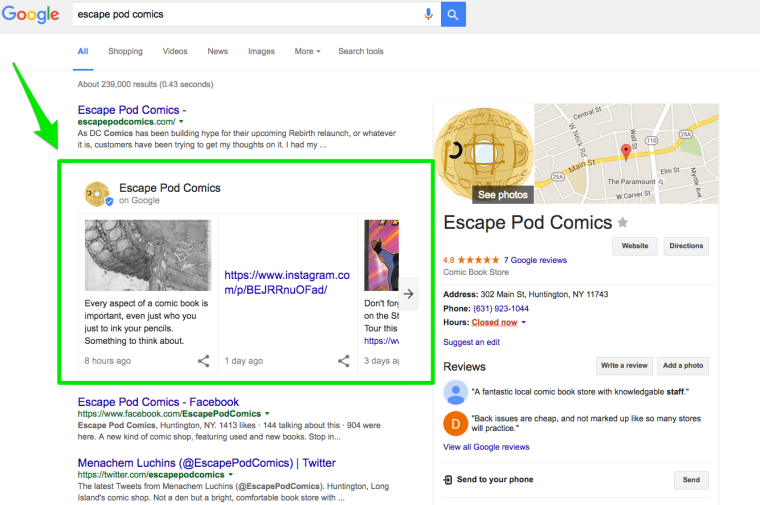This screenshot has width=760, height=505.
Task: Switch to the Videos tab
Action: (175, 51)
